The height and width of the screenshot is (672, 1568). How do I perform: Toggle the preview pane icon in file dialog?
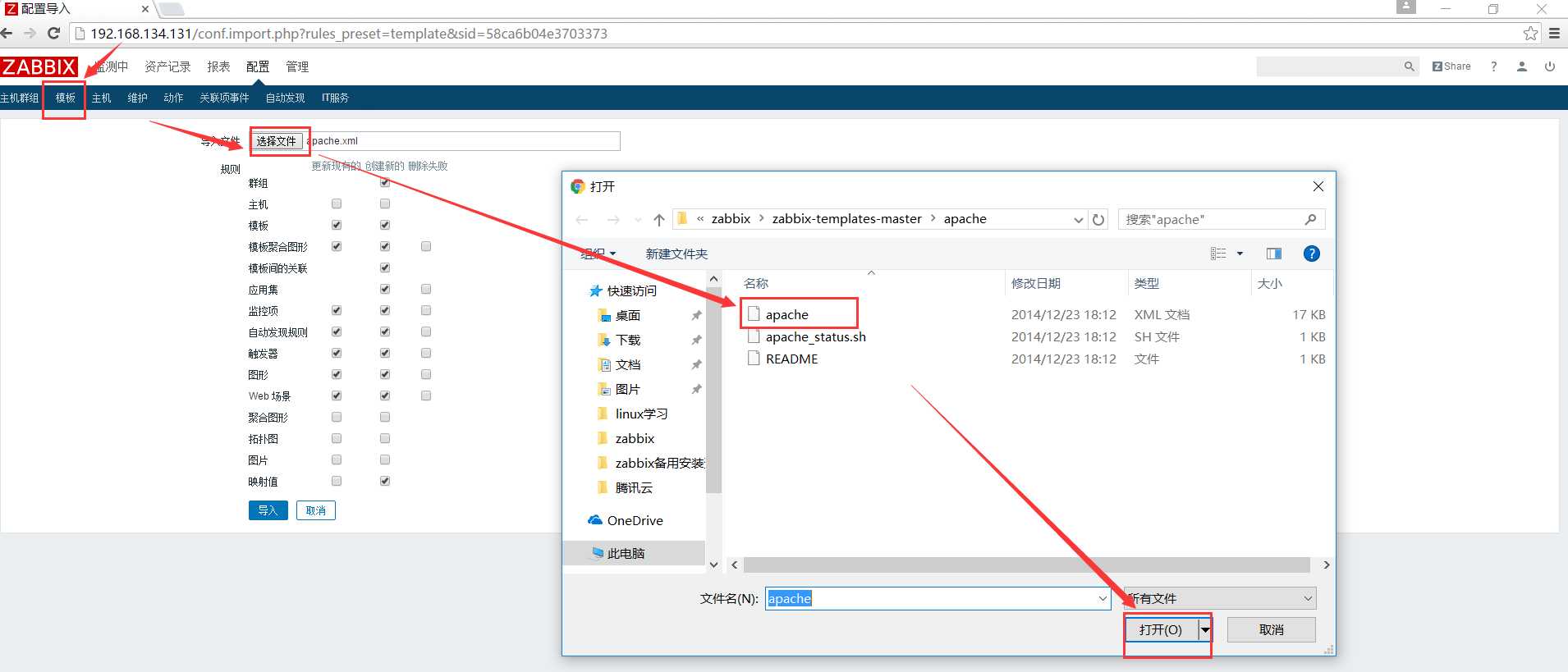tap(1274, 254)
